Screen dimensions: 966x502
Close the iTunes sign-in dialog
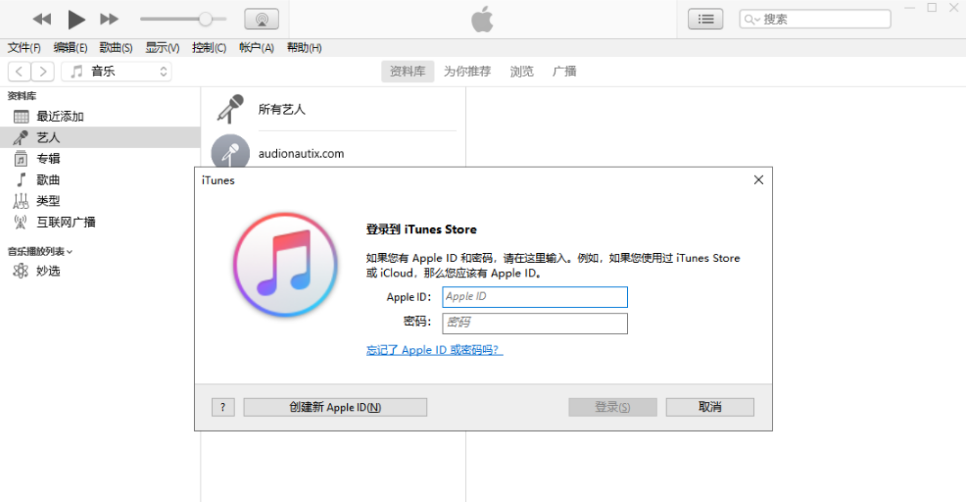click(x=758, y=180)
